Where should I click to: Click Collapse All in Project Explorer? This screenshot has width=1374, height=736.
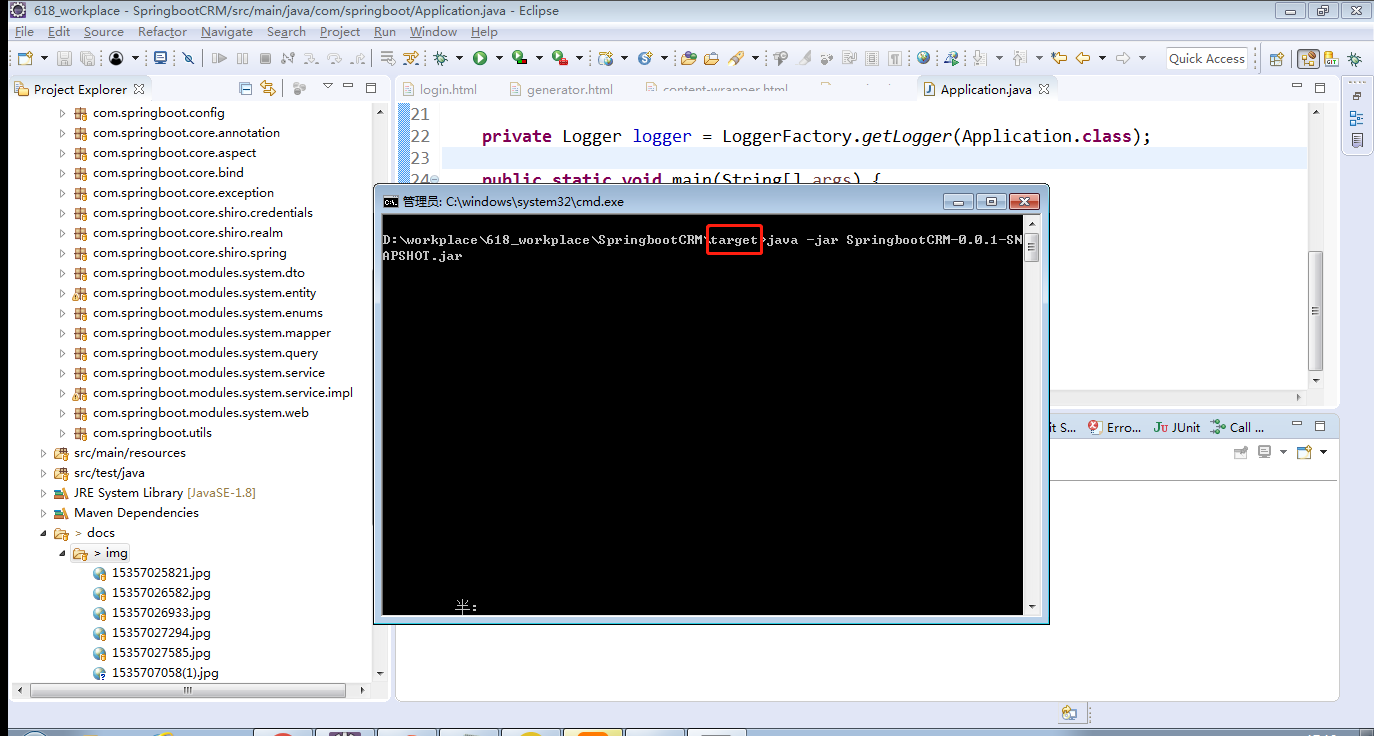(x=245, y=88)
